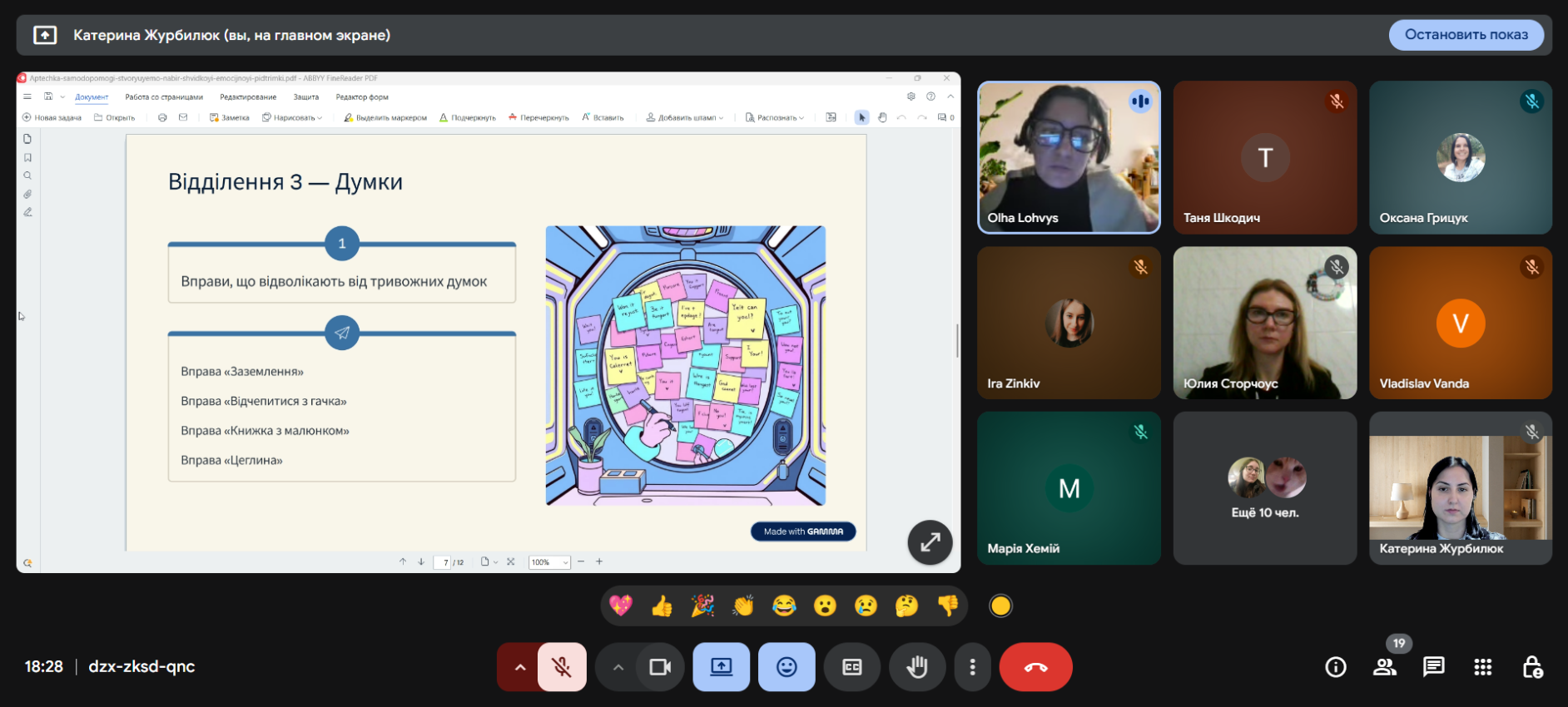
Task: Open the more options three-dot menu
Action: [972, 667]
